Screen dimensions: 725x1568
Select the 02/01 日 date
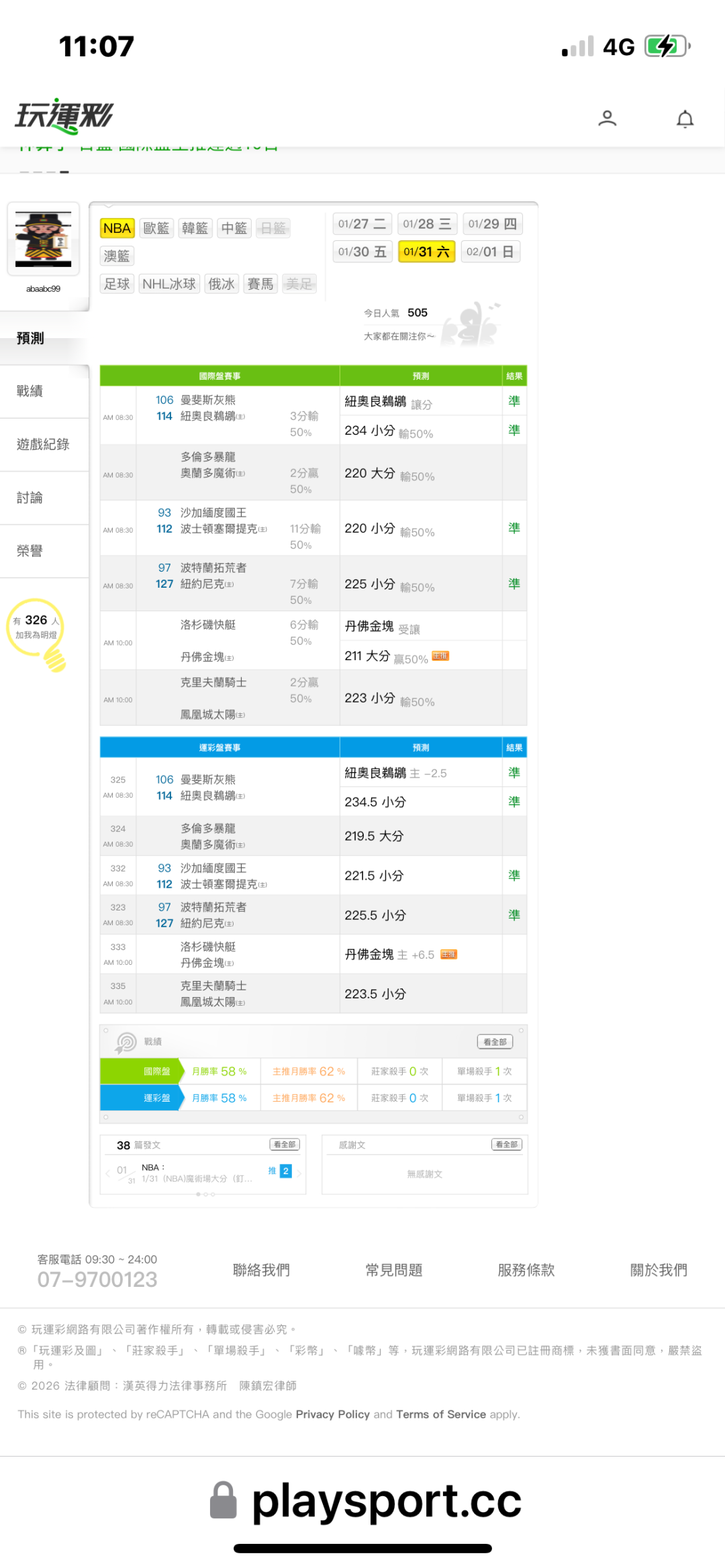tap(490, 252)
